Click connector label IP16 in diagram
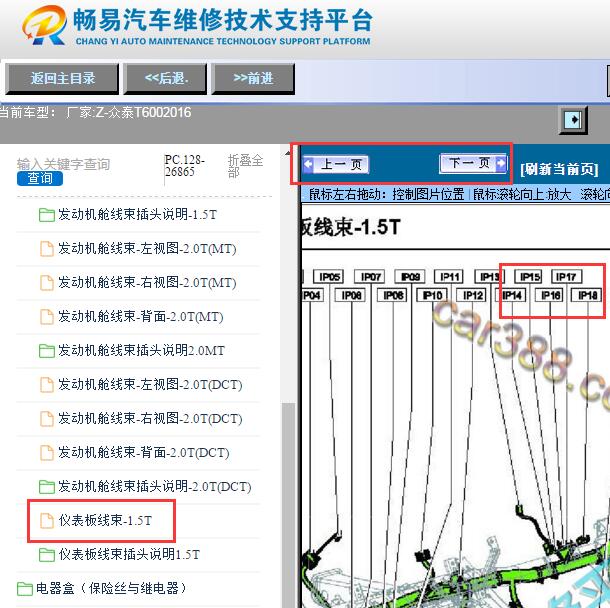Screen dimensions: 610x608 (550, 295)
